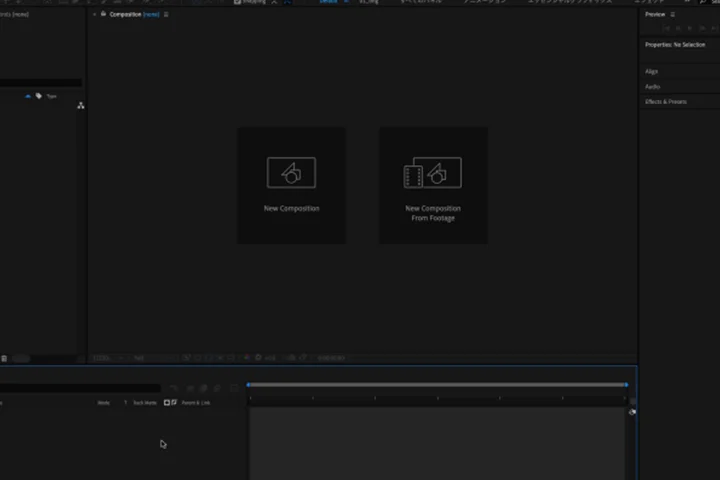Click the Last Frame button in Preview panel
Screen dimensions: 720x480
(714, 28)
